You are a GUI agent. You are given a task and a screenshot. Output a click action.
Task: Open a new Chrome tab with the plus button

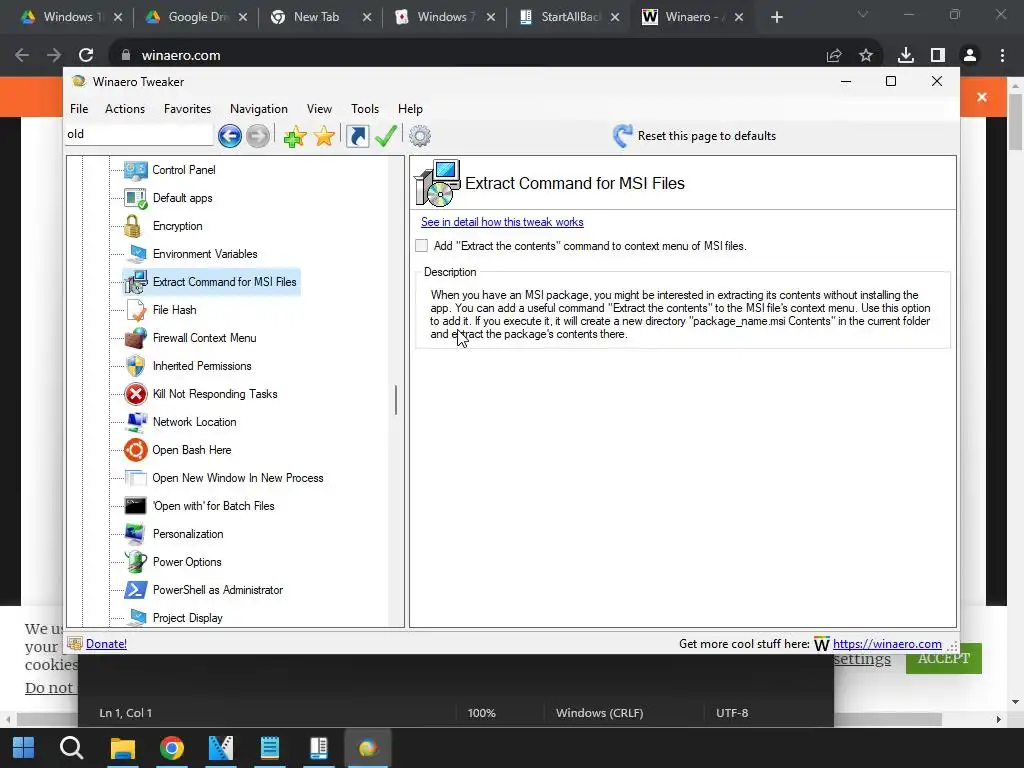pos(776,17)
